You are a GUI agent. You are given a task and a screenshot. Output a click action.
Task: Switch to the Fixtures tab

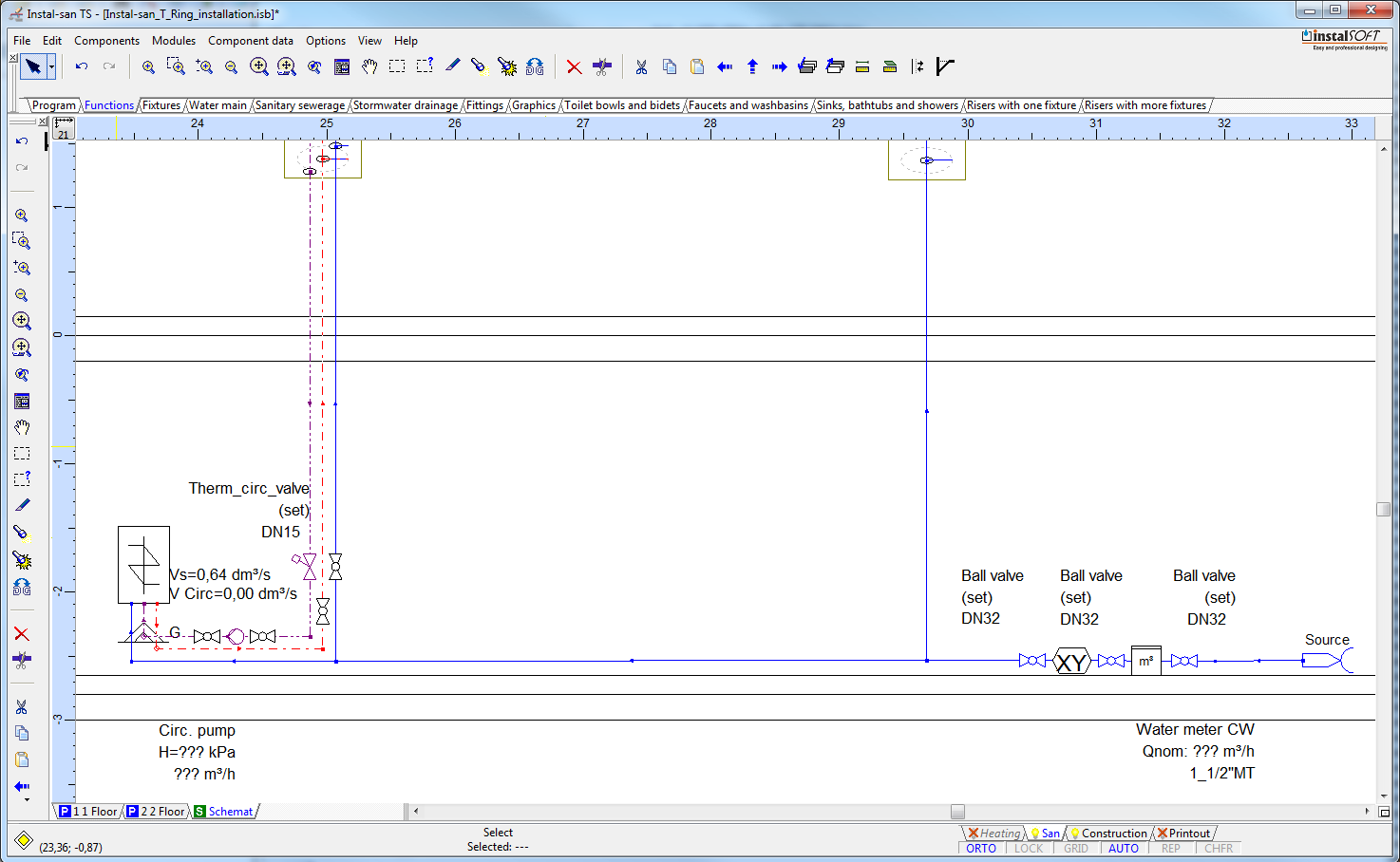161,105
